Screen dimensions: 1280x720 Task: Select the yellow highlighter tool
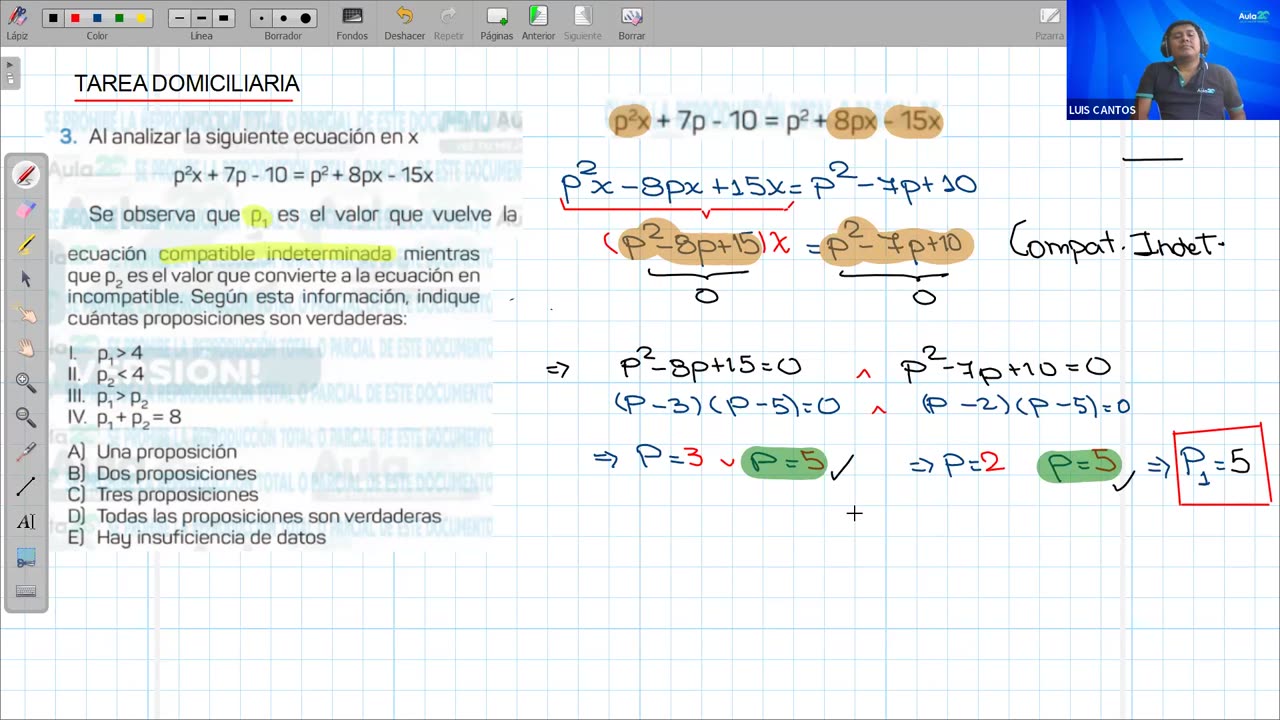click(x=26, y=244)
